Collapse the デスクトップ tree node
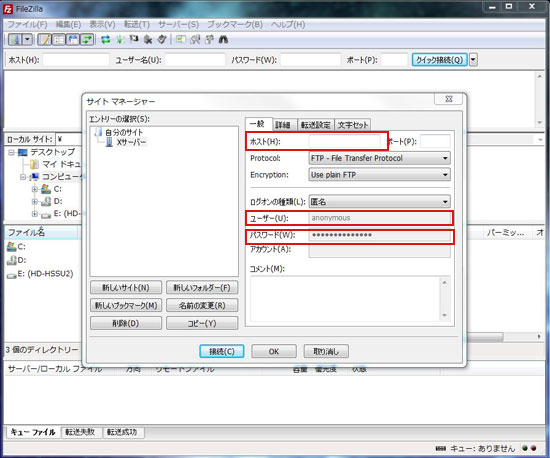 (12, 153)
